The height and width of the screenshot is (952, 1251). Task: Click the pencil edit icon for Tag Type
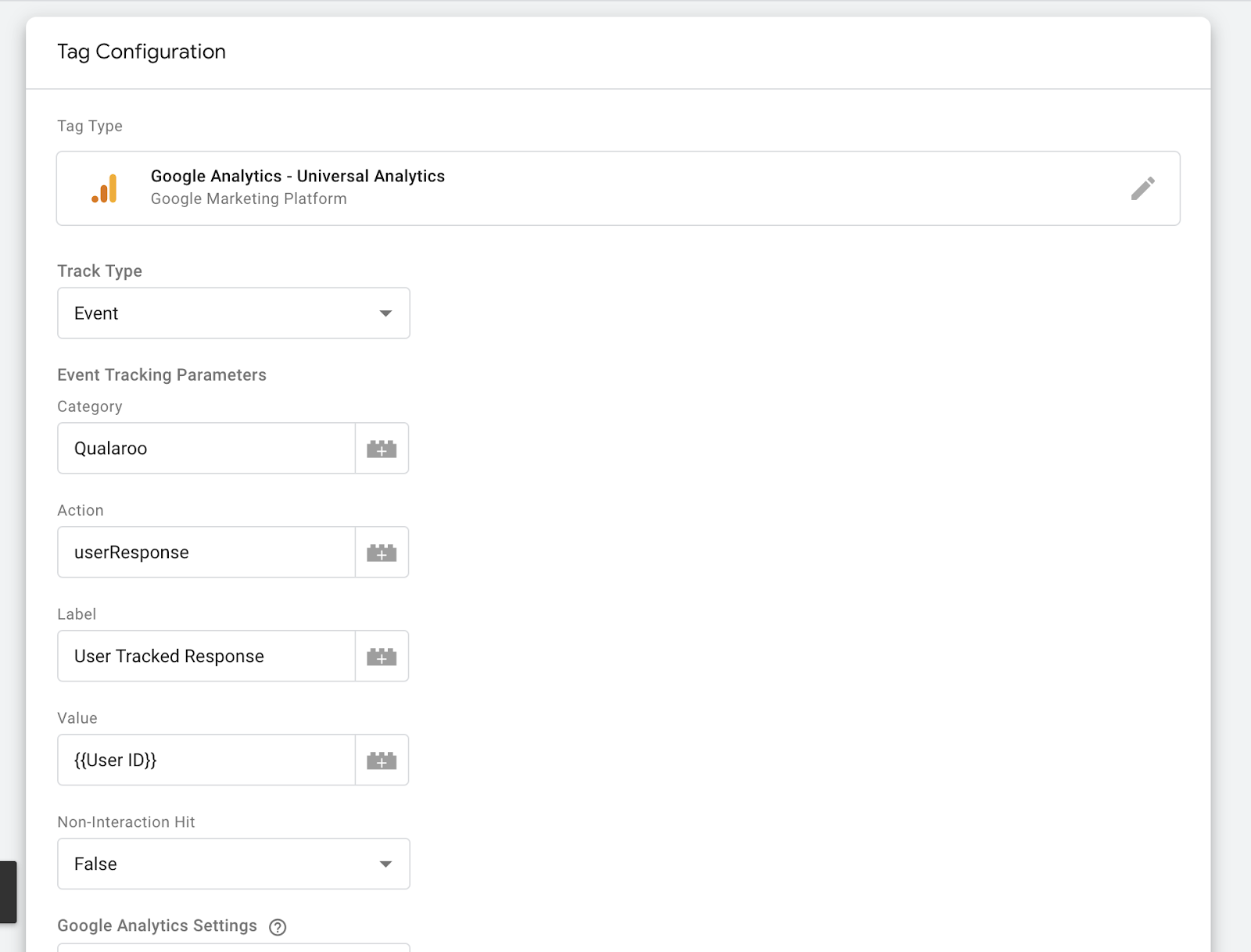click(x=1142, y=188)
